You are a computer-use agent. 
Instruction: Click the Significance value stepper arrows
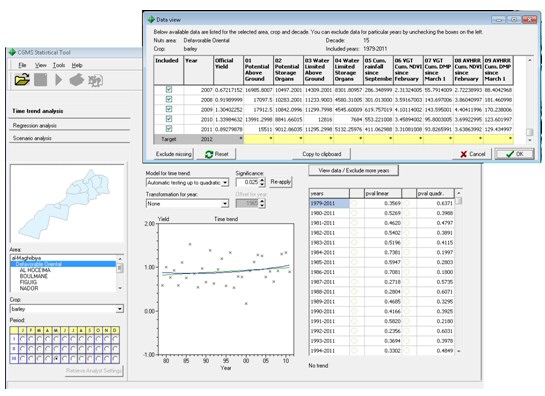coord(262,182)
